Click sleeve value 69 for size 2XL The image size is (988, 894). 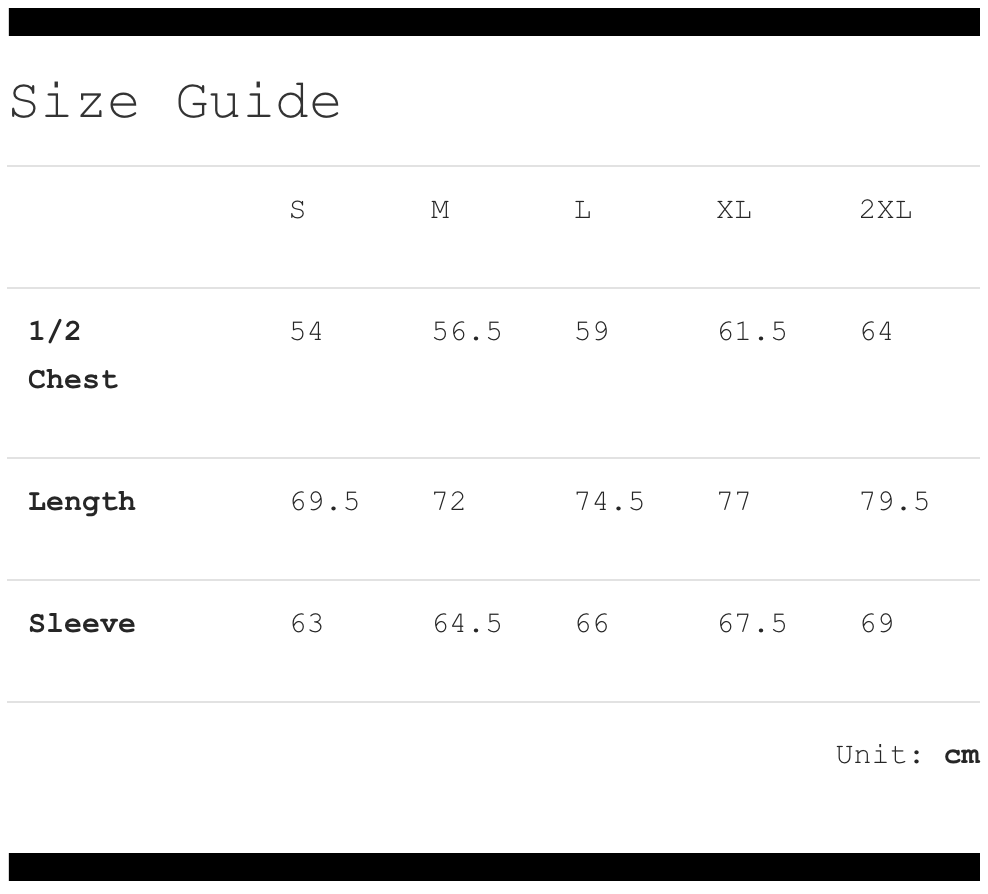[x=877, y=624]
